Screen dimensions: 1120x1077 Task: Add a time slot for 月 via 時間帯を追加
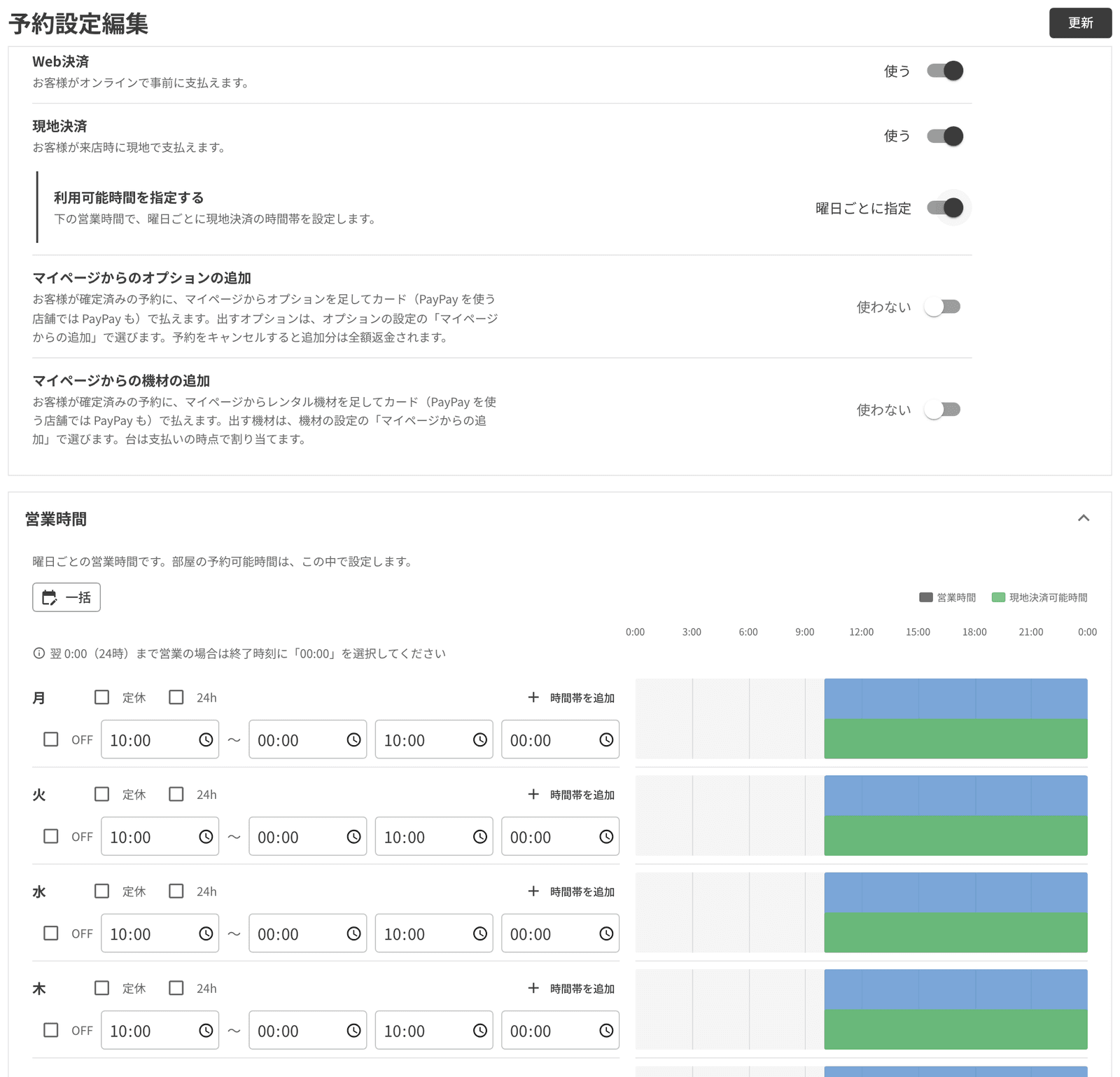click(571, 697)
